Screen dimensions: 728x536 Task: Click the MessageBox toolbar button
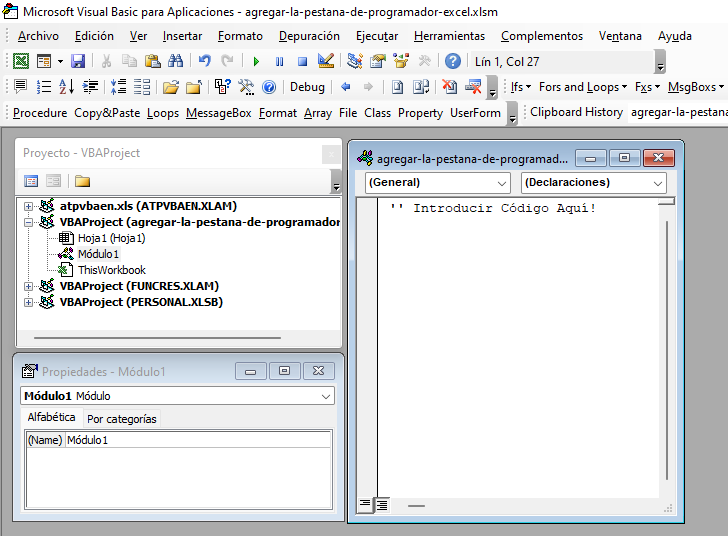(219, 113)
